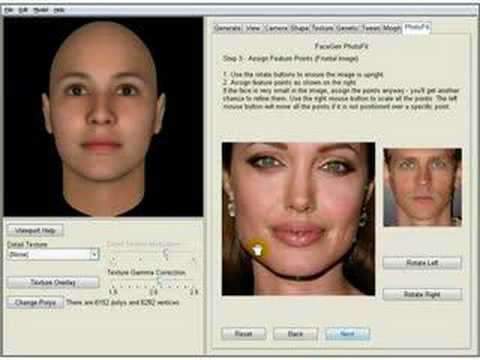Click the Texture Overlay button

click(x=53, y=283)
